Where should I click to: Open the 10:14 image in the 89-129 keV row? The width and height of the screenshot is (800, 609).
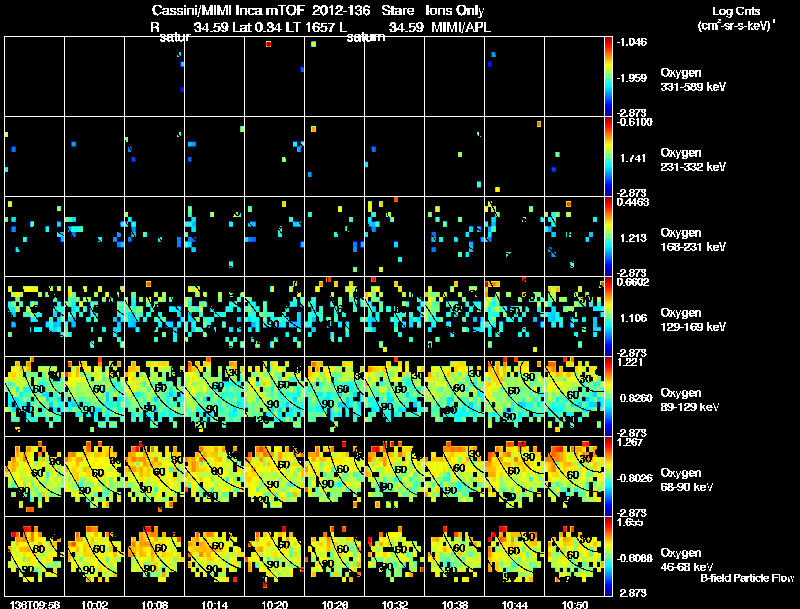point(215,396)
